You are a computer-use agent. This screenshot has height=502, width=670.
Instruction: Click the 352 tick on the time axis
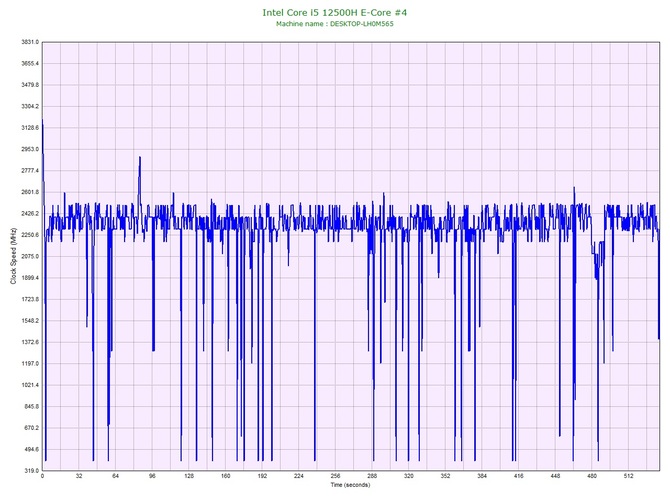445,476
